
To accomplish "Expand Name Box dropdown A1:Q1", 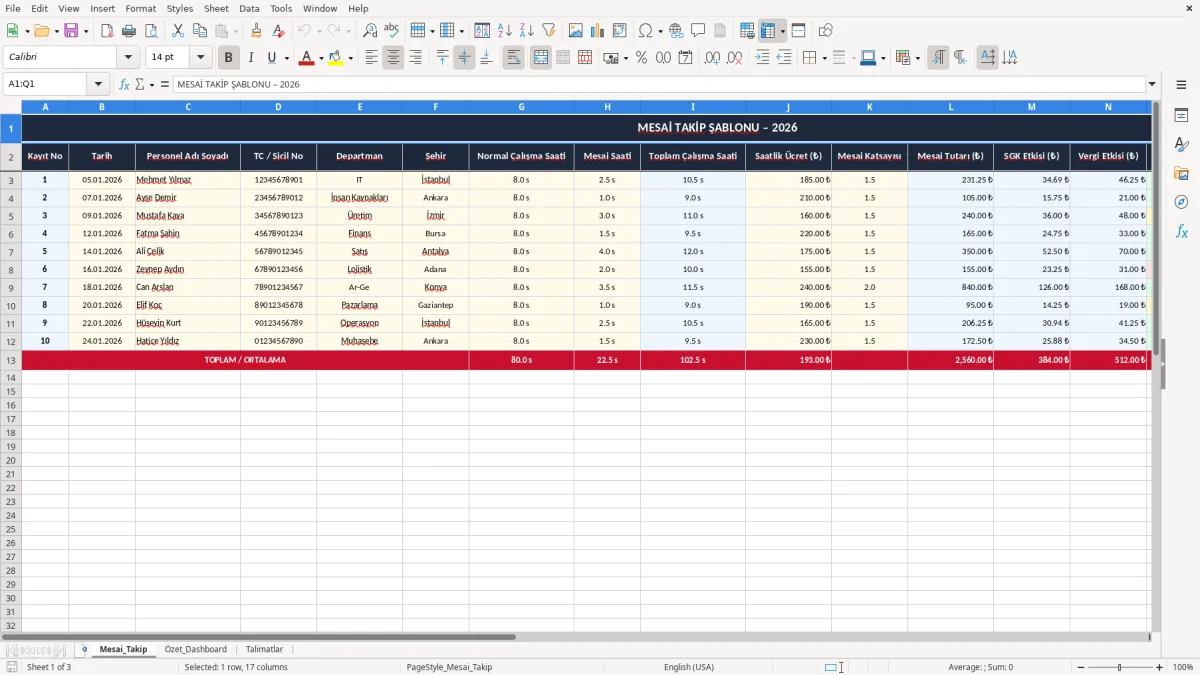I will pyautogui.click(x=98, y=84).
